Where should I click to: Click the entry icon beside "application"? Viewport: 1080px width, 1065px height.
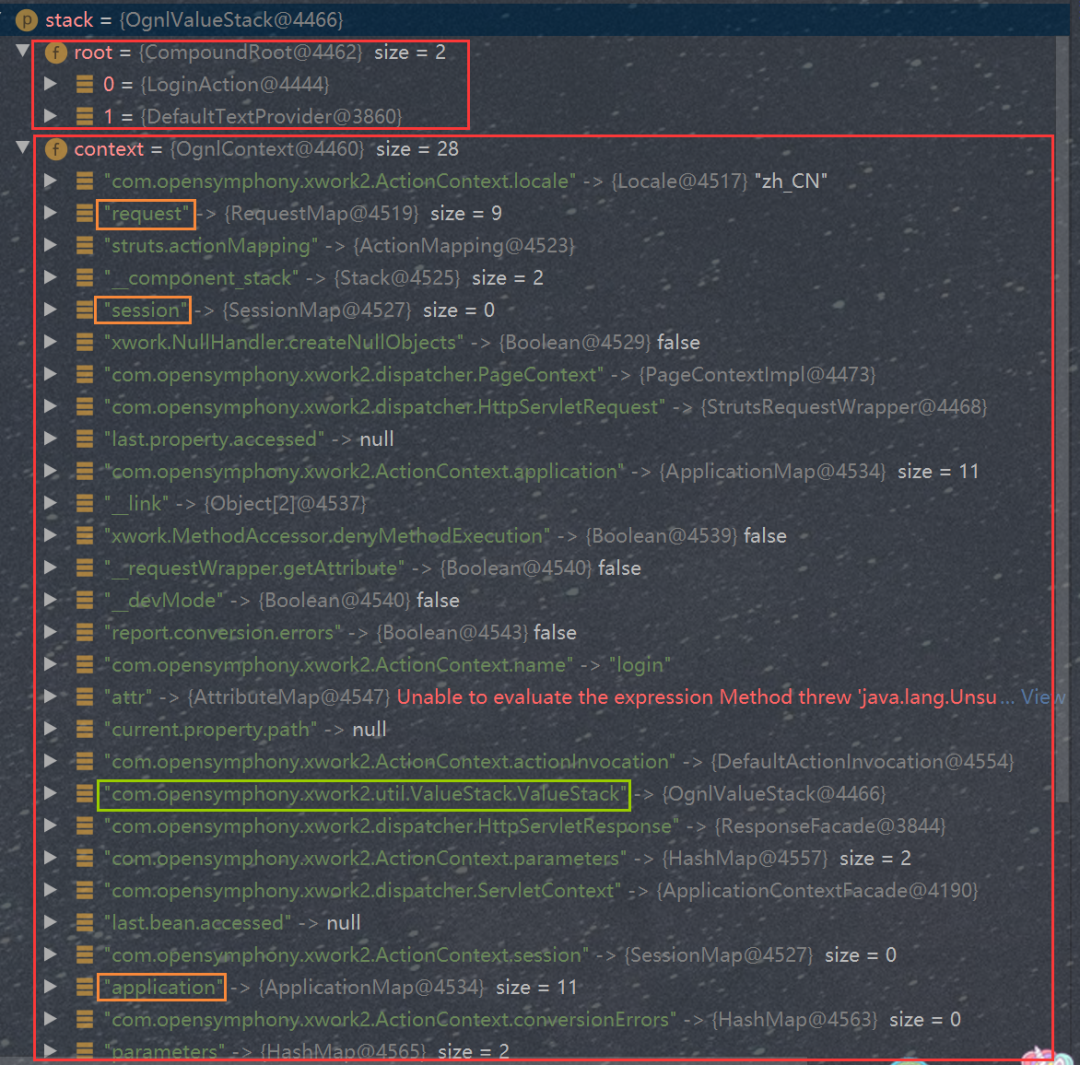[85, 987]
